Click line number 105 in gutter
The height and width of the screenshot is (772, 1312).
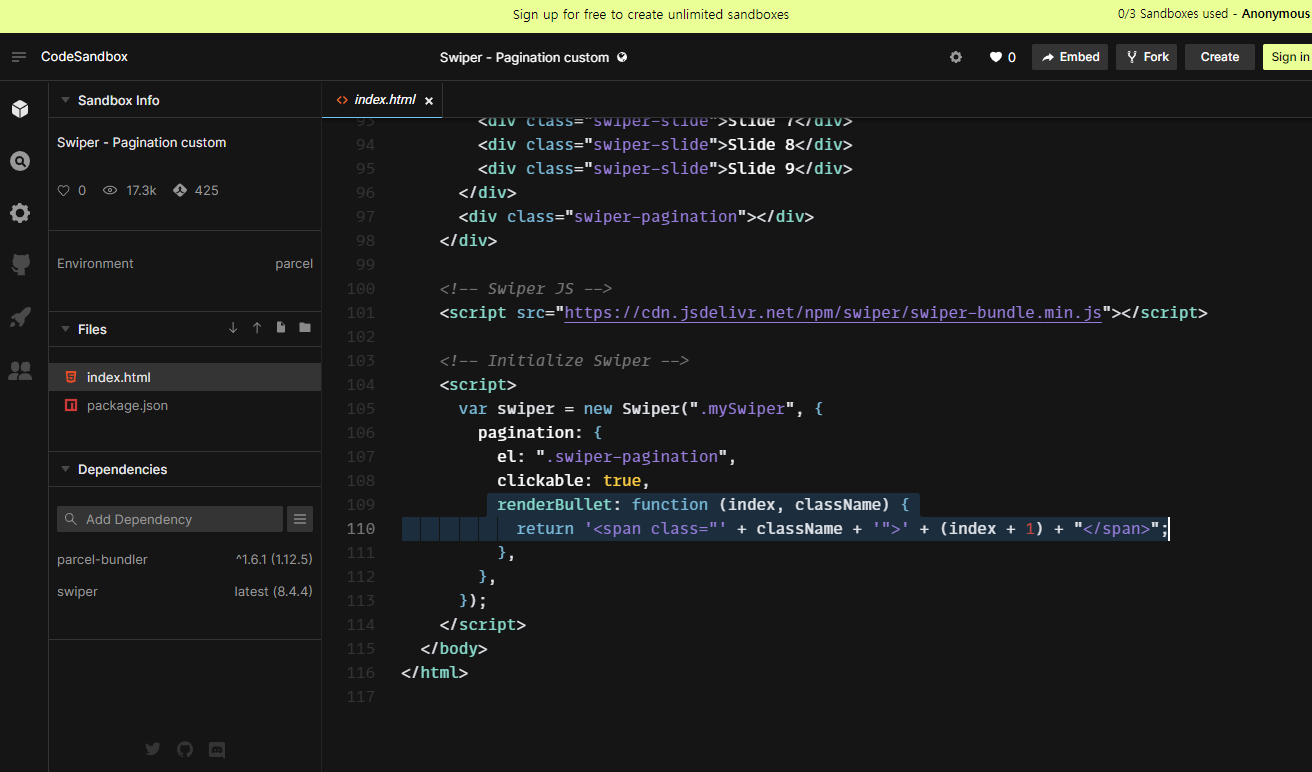pos(361,409)
